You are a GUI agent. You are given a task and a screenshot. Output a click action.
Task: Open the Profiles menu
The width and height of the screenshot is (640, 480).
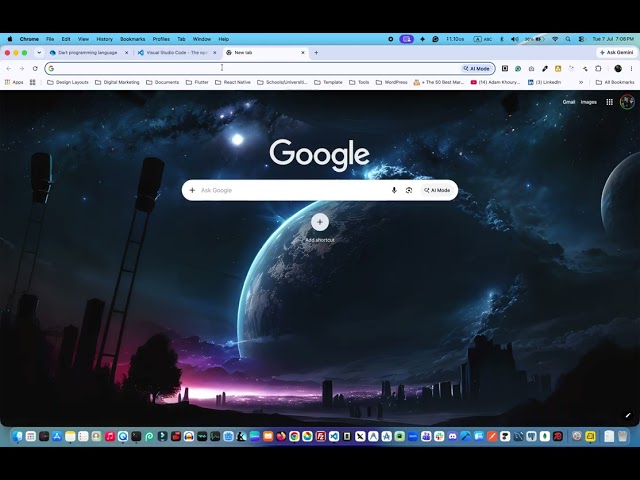[161, 39]
